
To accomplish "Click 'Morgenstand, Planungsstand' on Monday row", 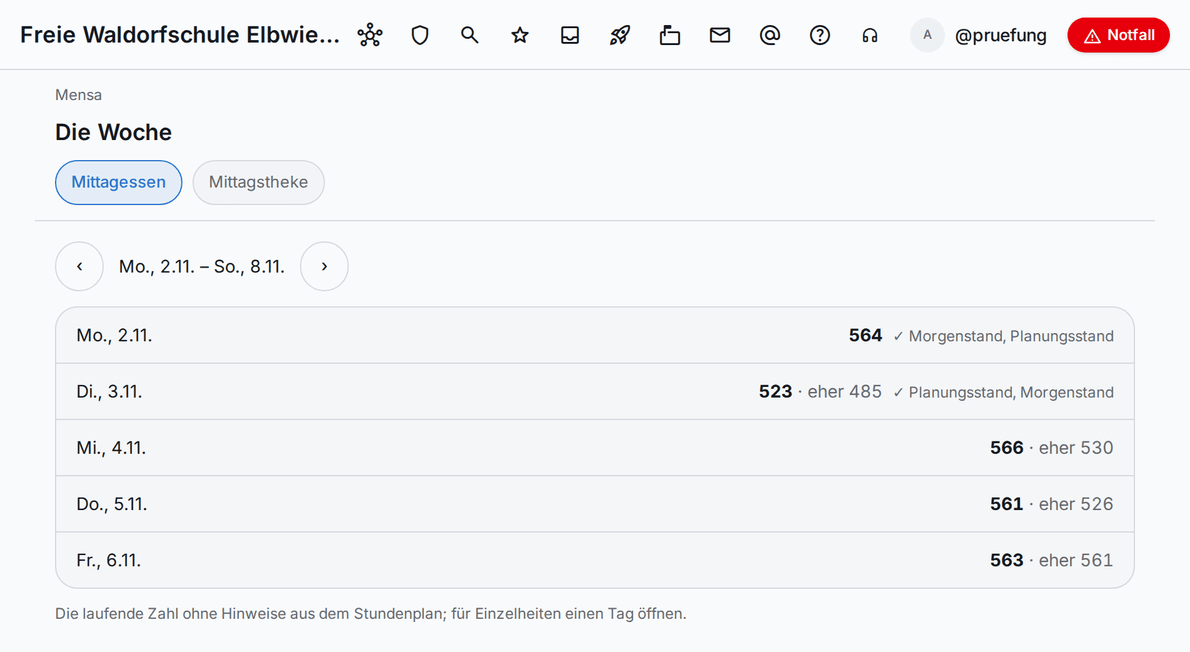I will [x=1011, y=336].
